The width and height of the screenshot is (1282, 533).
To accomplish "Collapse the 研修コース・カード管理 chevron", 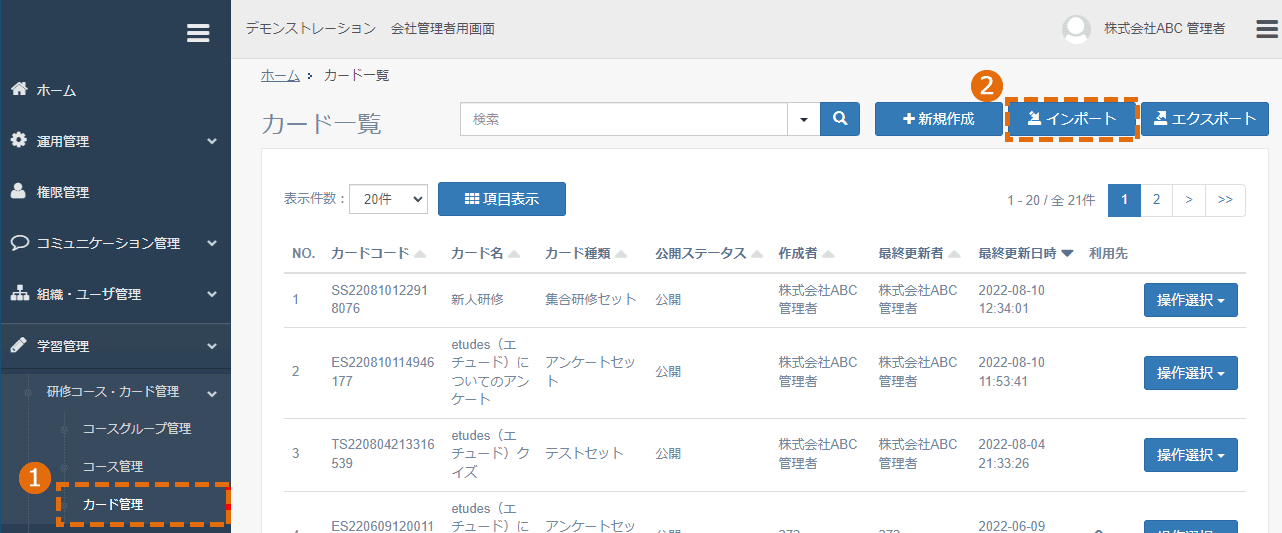I will 212,393.
